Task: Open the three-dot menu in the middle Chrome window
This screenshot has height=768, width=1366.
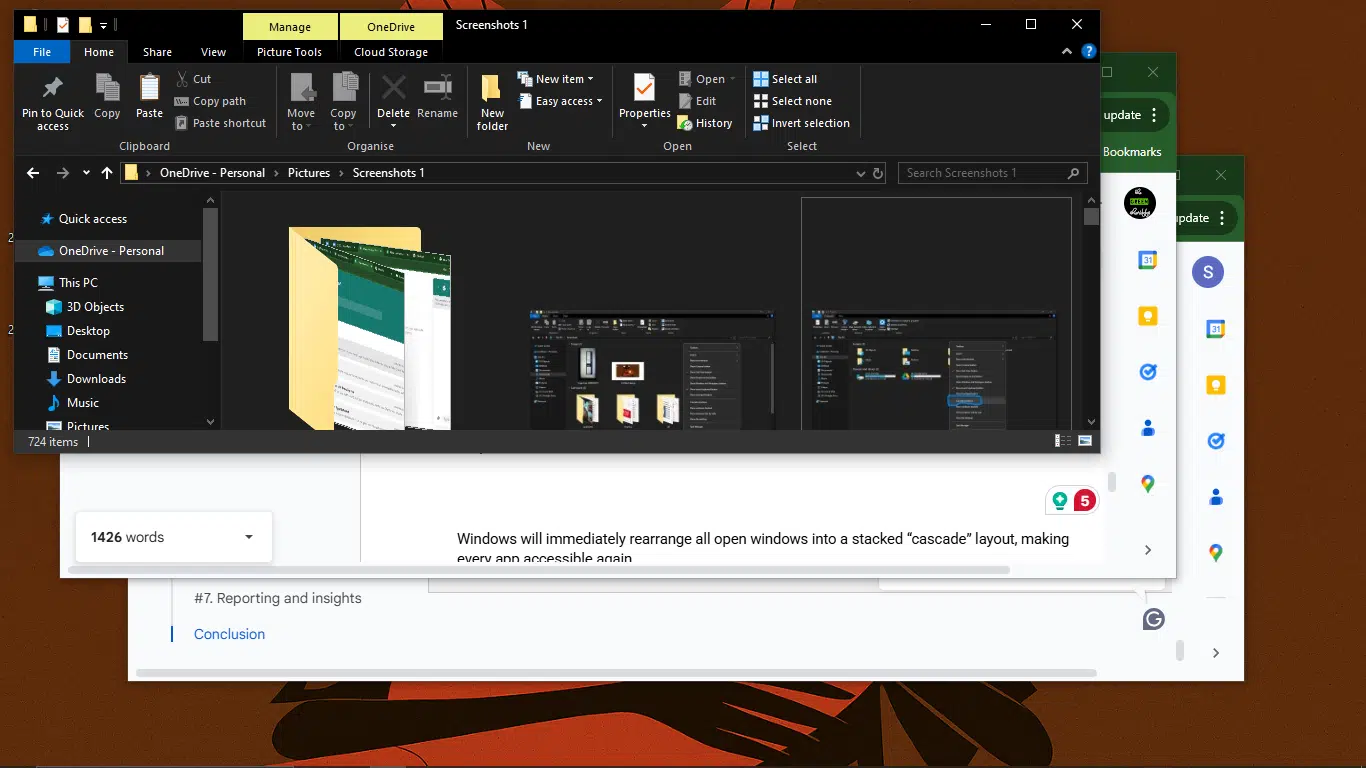Action: click(x=1154, y=115)
